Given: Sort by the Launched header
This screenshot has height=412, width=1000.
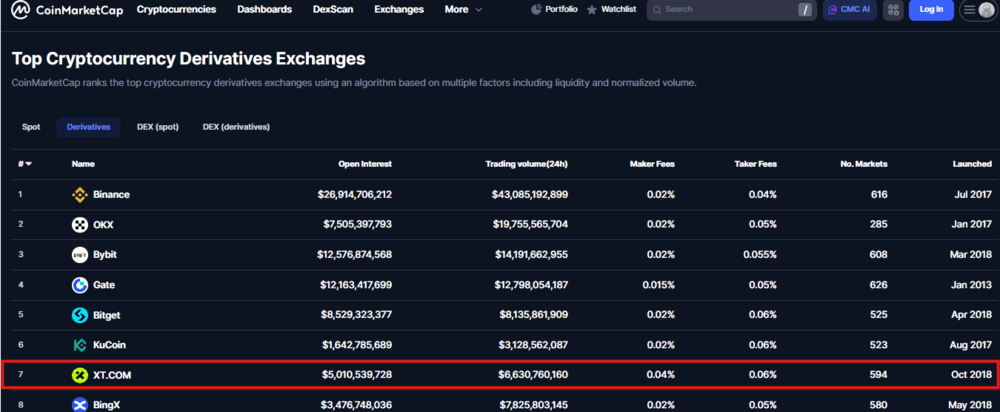Looking at the screenshot, I should pyautogui.click(x=972, y=164).
